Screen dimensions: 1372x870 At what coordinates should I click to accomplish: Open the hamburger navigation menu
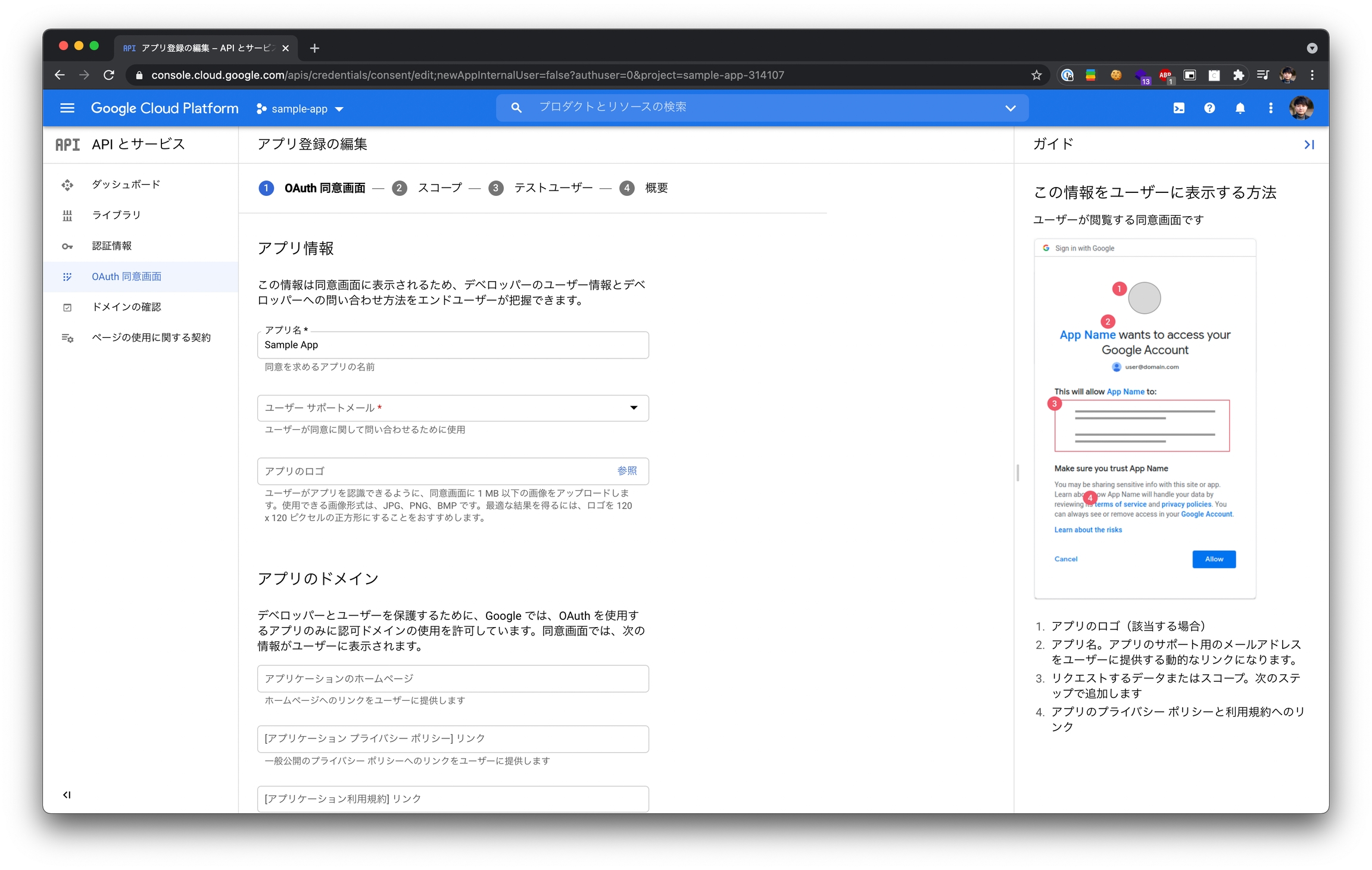click(x=67, y=108)
